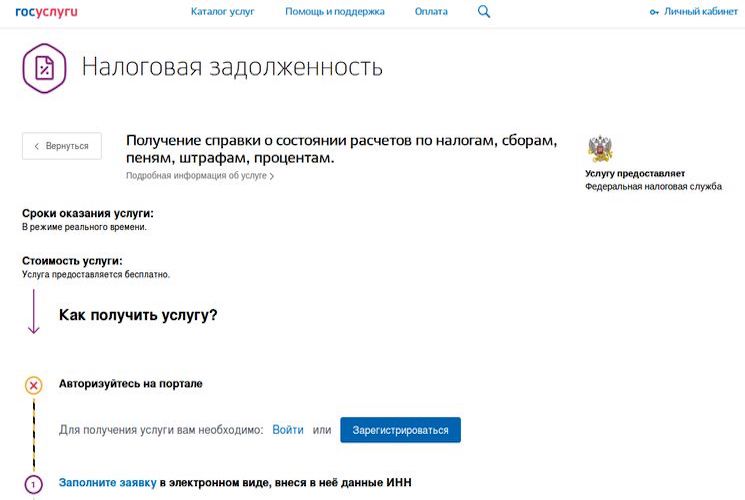Click the Federal Tax Service emblem
Image resolution: width=745 pixels, height=500 pixels.
click(x=601, y=148)
